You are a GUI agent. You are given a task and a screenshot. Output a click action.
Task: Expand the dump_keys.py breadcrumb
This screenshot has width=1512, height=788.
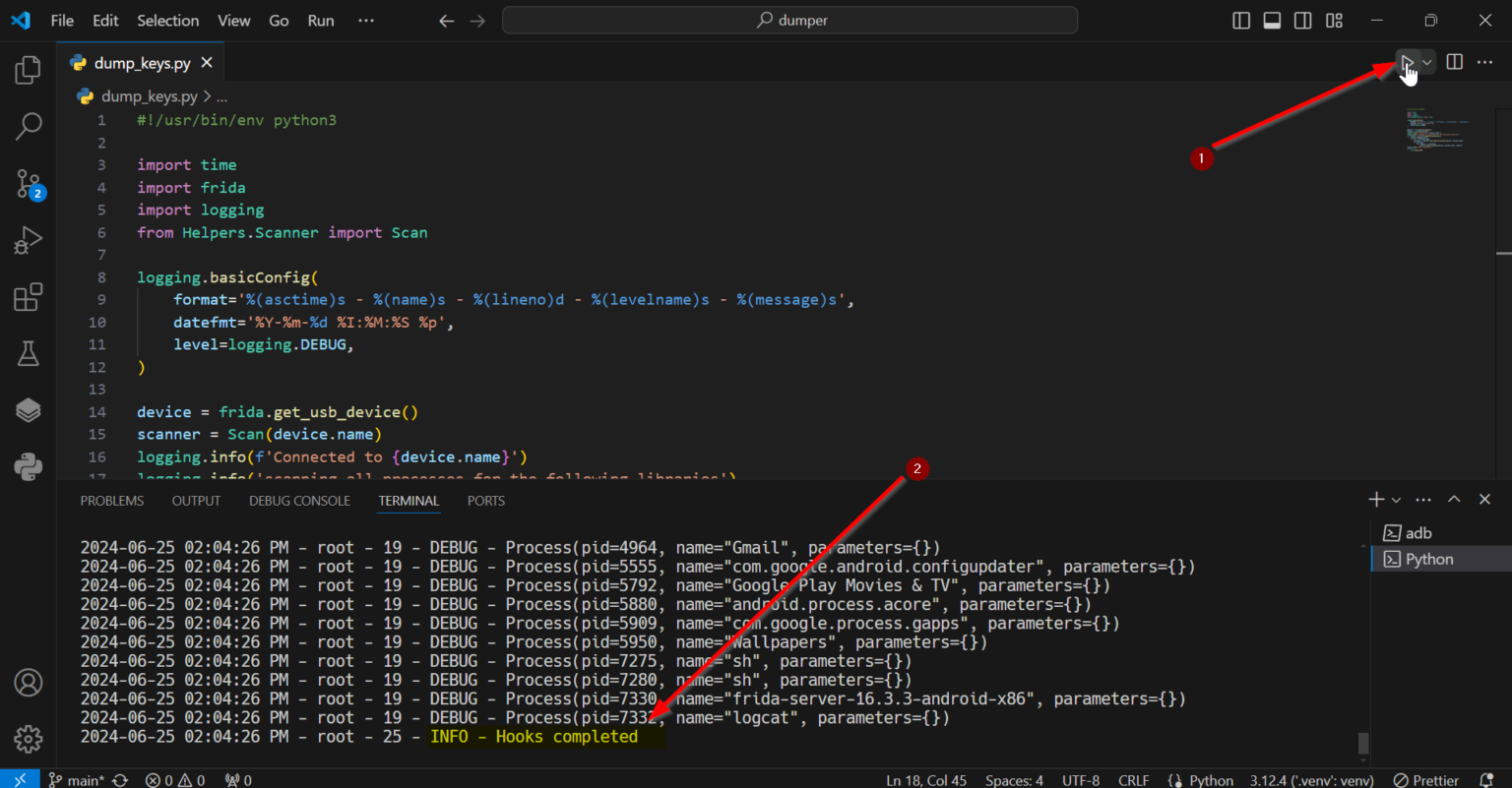[x=221, y=95]
